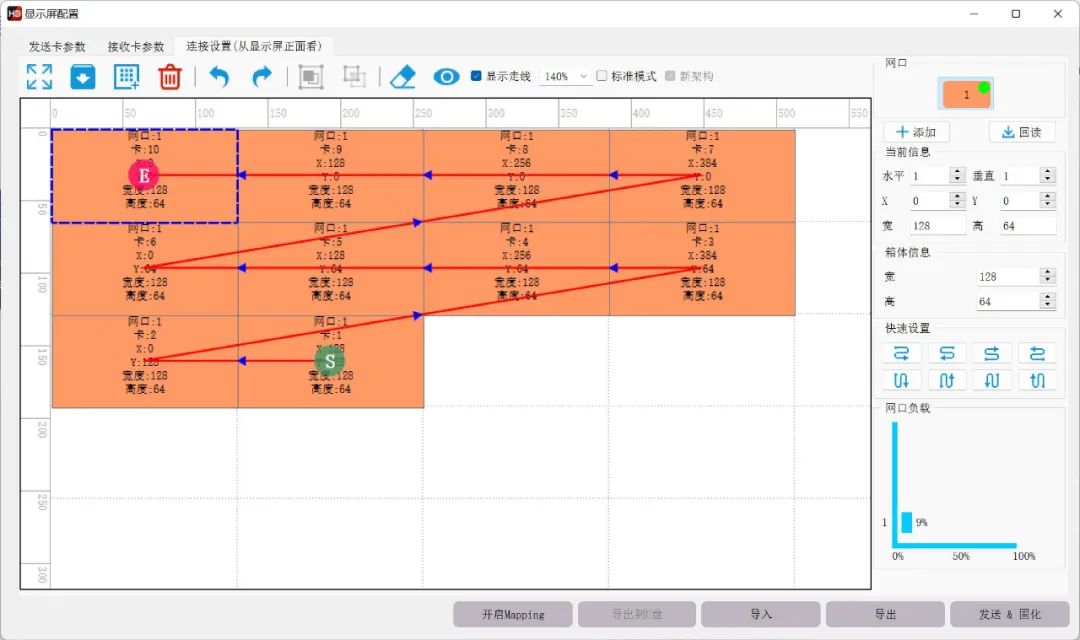Redo the last undone action
This screenshot has width=1080, height=640.
point(262,76)
